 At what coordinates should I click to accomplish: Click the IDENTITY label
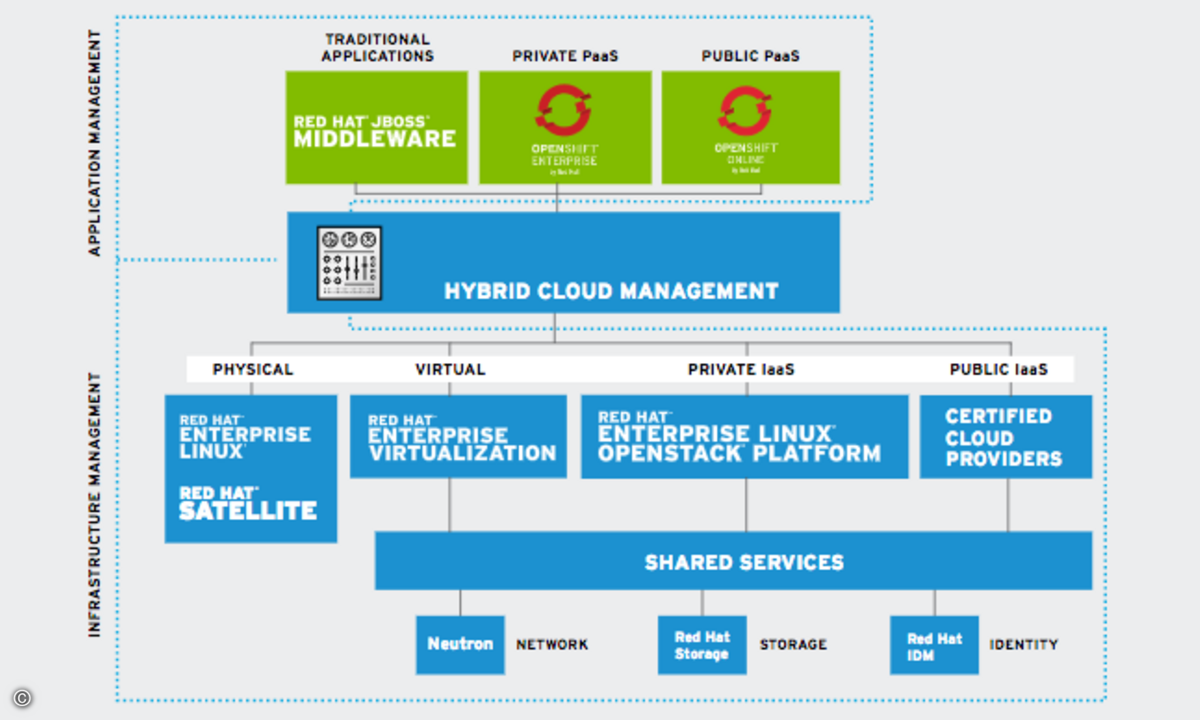1024,645
